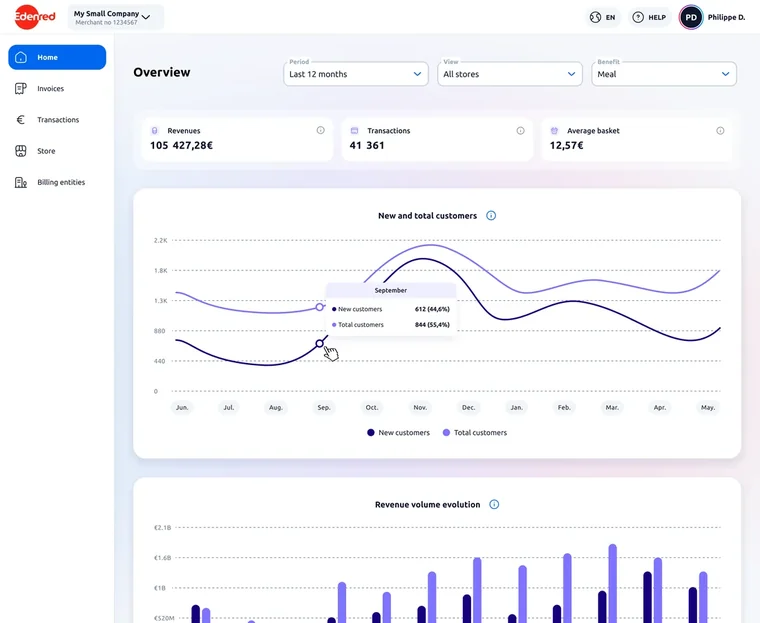Click the September tooltip header
This screenshot has height=623, width=760.
391,290
